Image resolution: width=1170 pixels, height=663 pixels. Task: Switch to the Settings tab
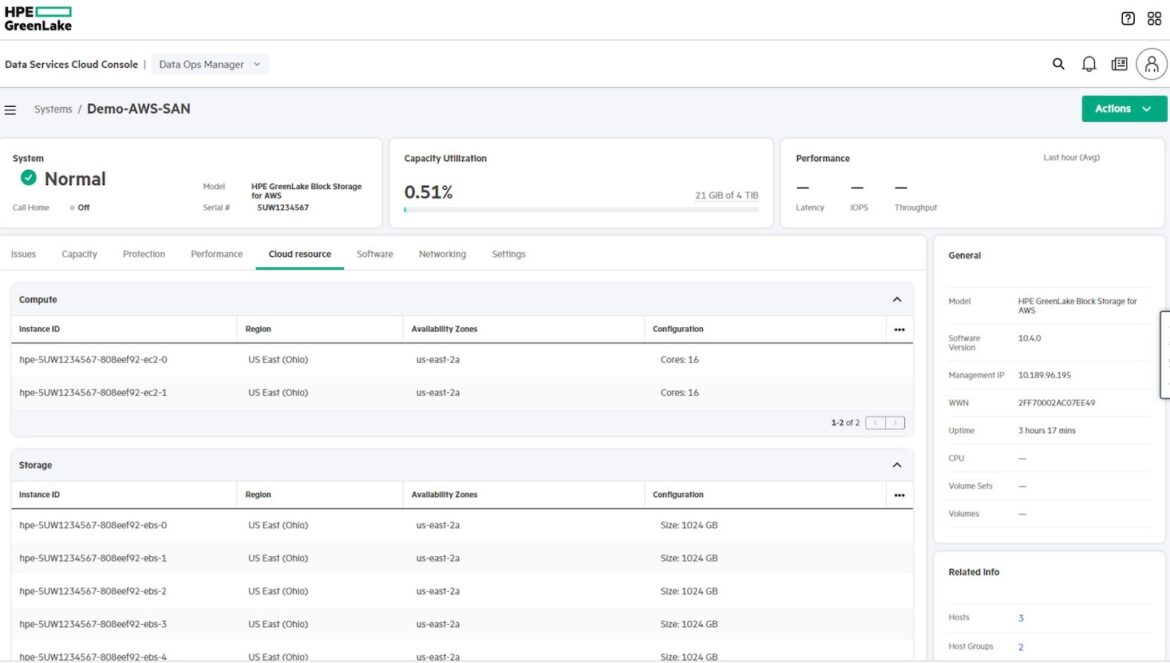click(509, 254)
